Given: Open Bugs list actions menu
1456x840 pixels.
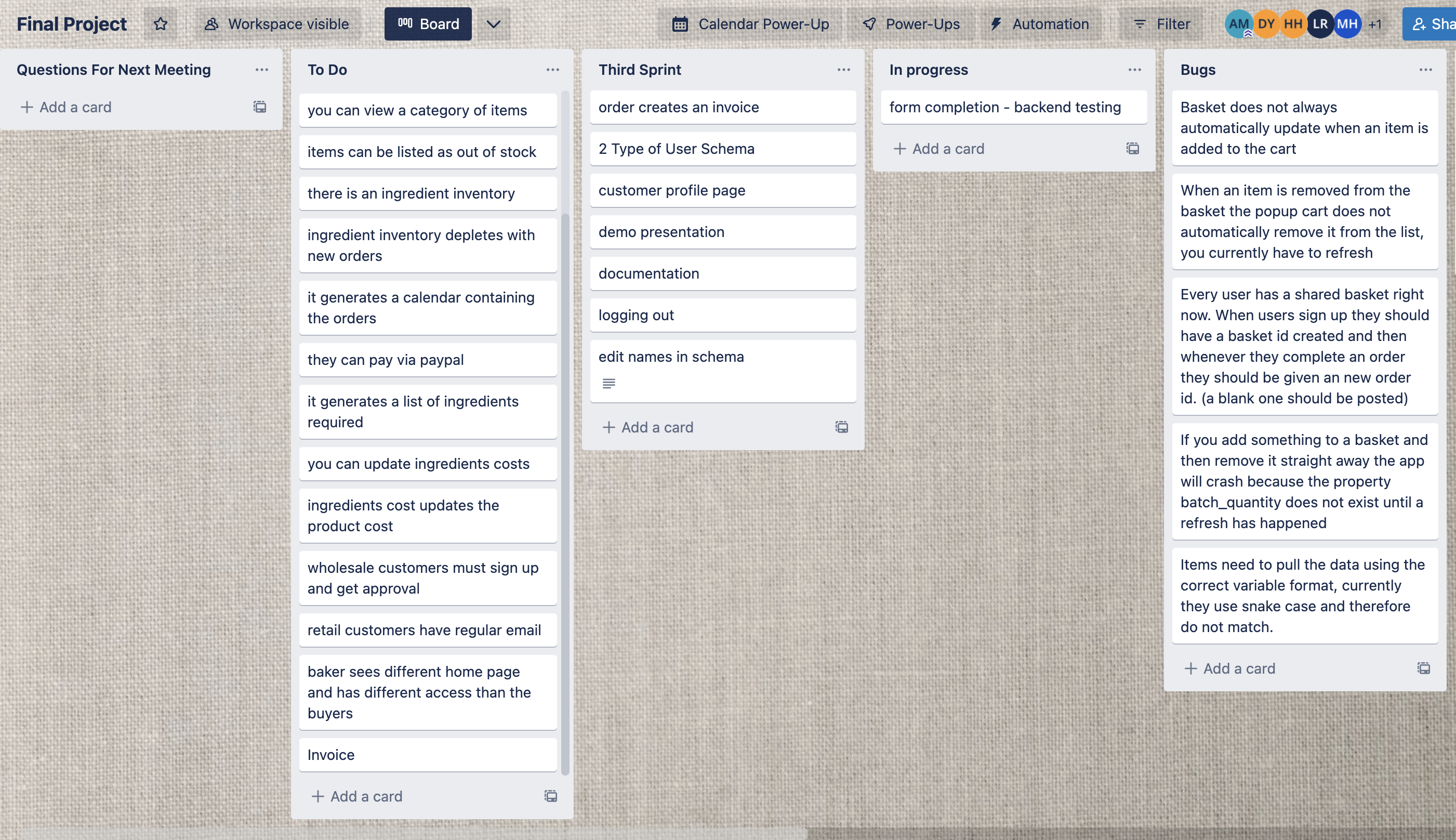Looking at the screenshot, I should [x=1426, y=70].
